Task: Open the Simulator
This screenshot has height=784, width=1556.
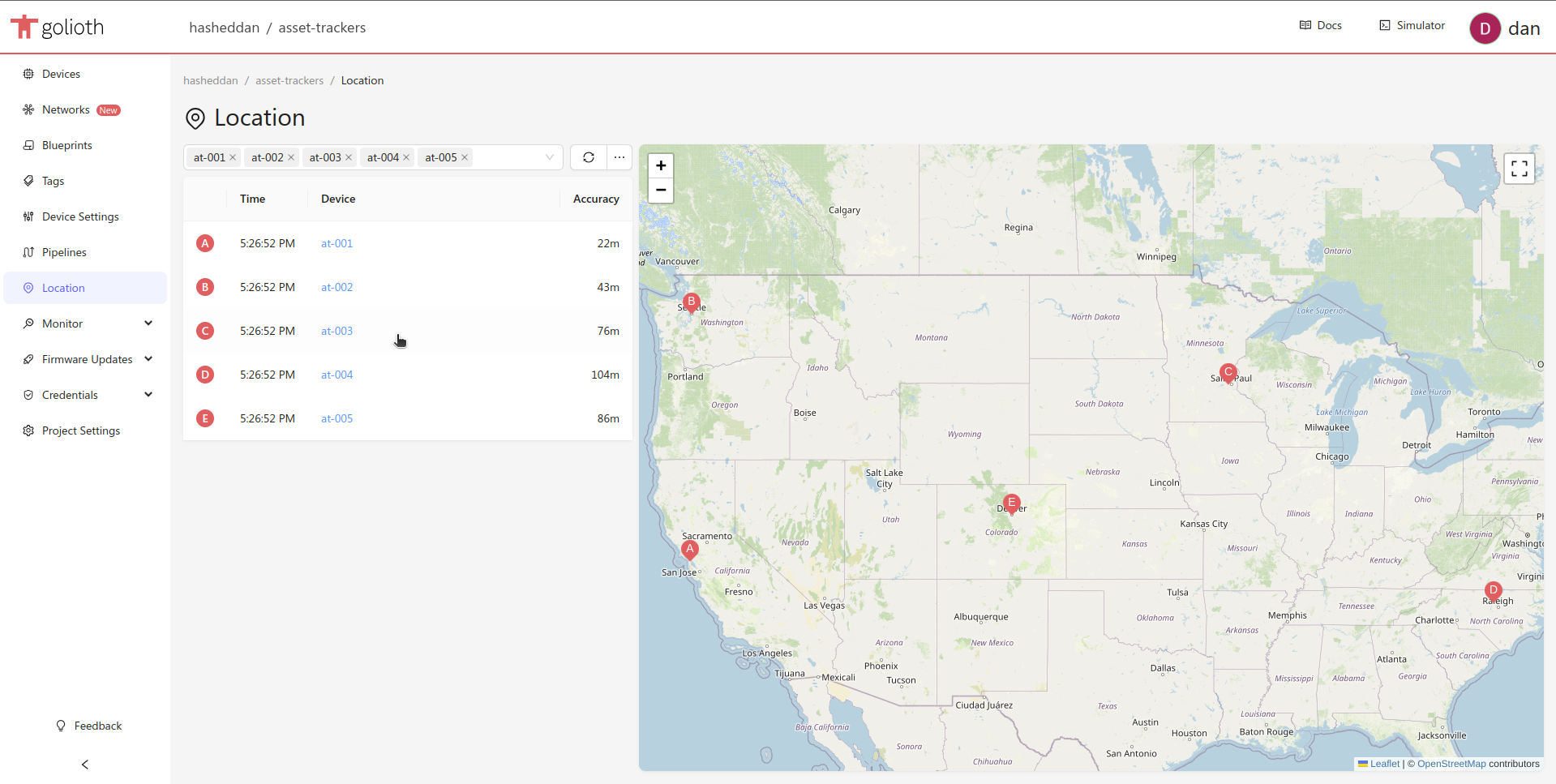Action: click(x=1412, y=25)
